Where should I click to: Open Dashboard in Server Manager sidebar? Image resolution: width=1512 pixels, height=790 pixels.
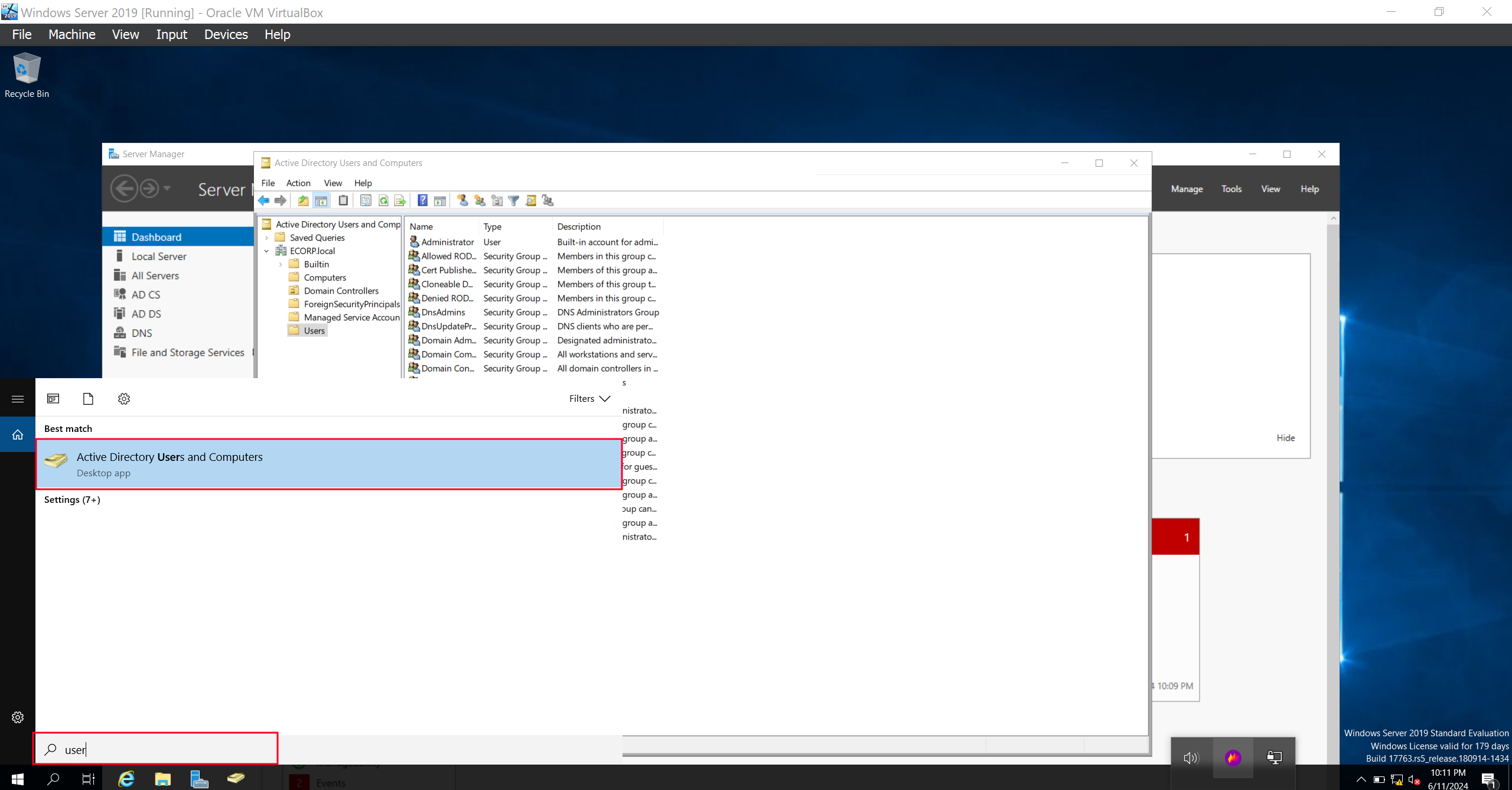pyautogui.click(x=178, y=237)
